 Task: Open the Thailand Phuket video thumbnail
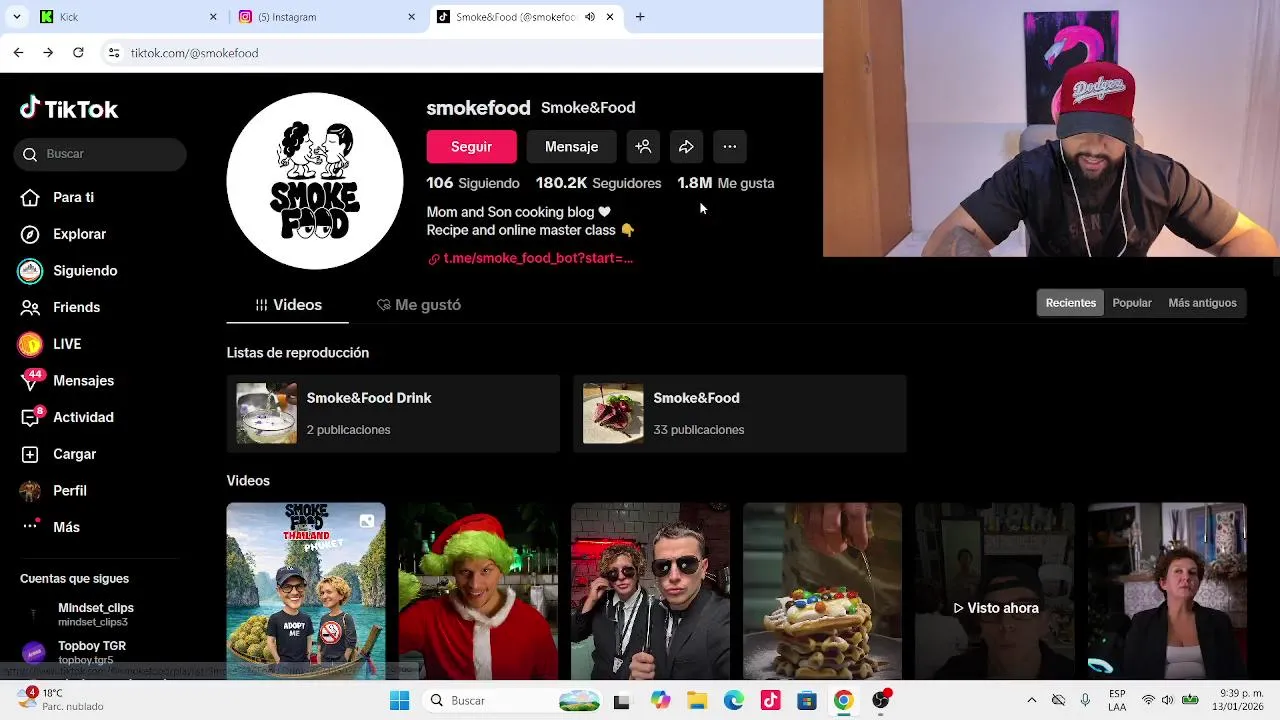click(306, 591)
